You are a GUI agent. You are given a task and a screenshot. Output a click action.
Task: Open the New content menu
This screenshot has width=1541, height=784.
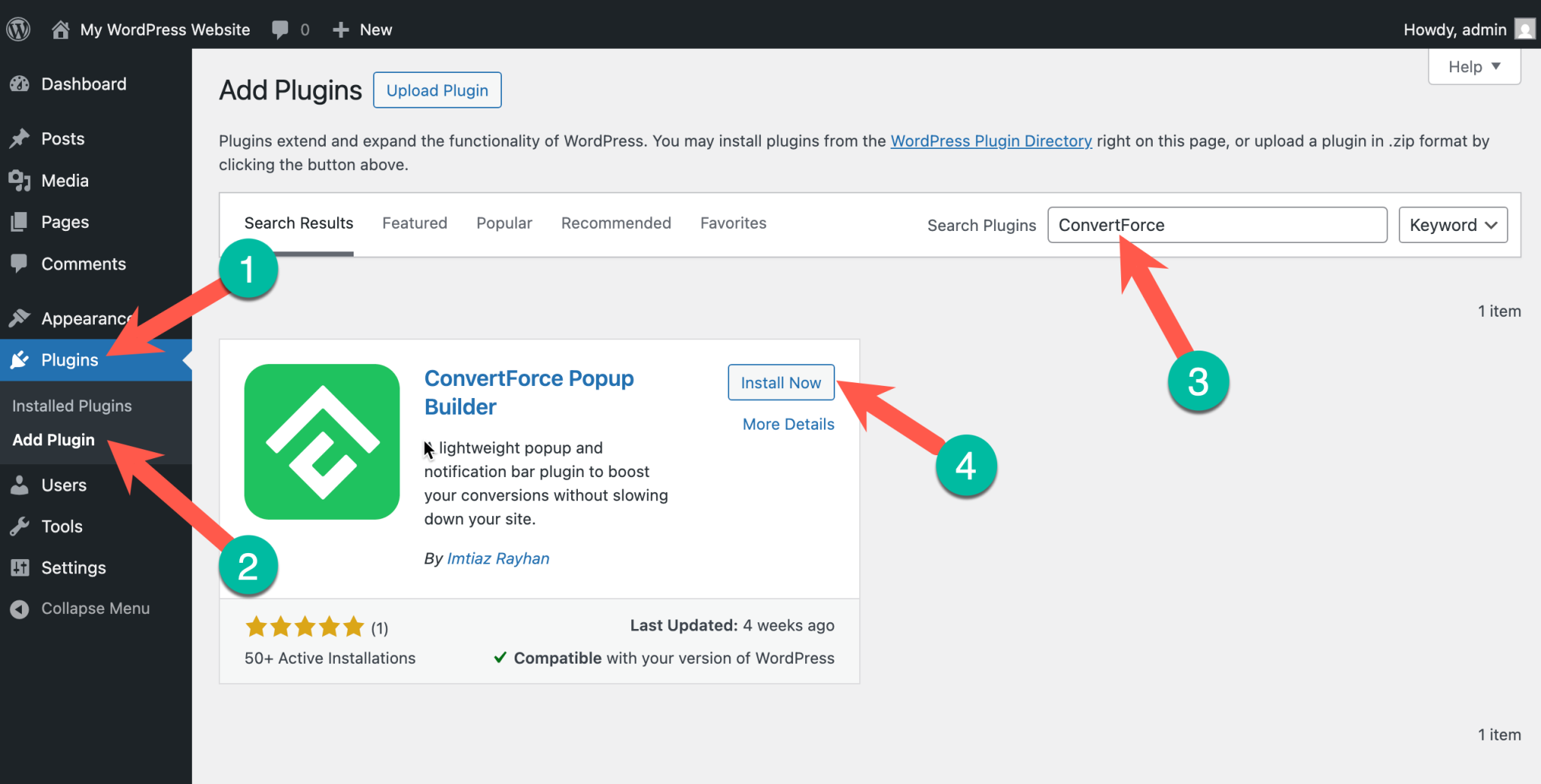[363, 29]
